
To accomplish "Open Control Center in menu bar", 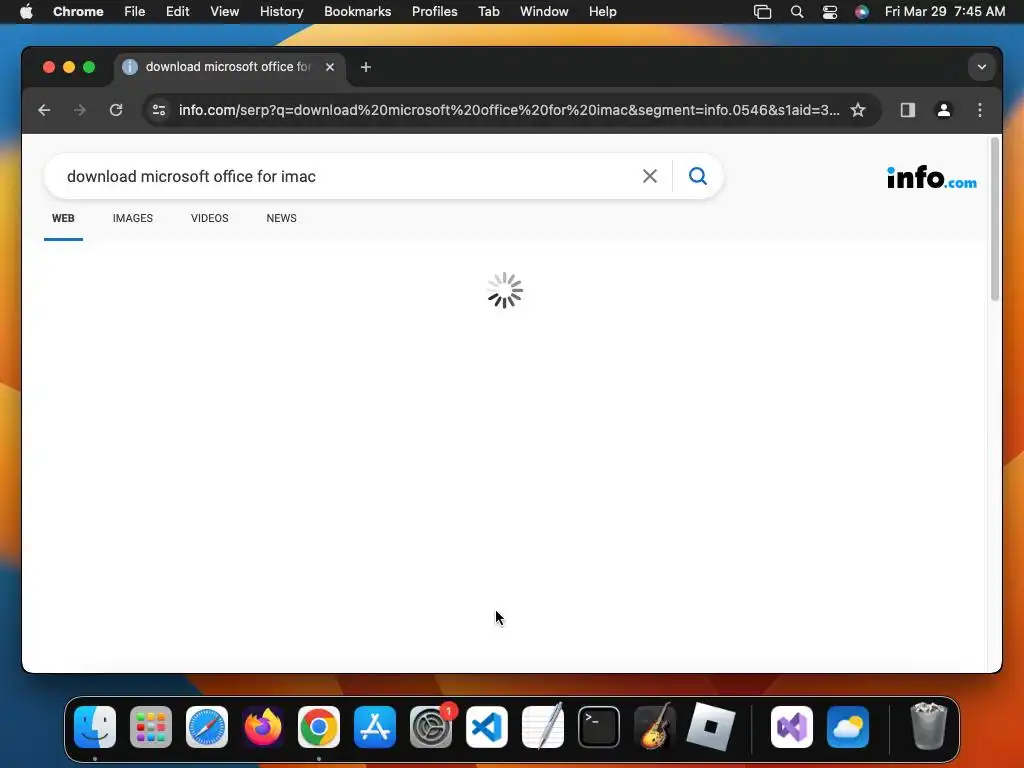I will click(829, 12).
